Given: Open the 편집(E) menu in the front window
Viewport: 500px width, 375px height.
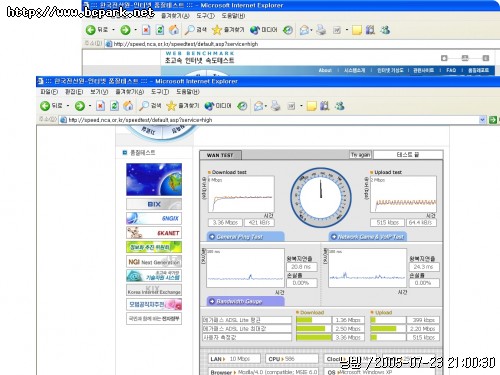Looking at the screenshot, I should coord(74,92).
